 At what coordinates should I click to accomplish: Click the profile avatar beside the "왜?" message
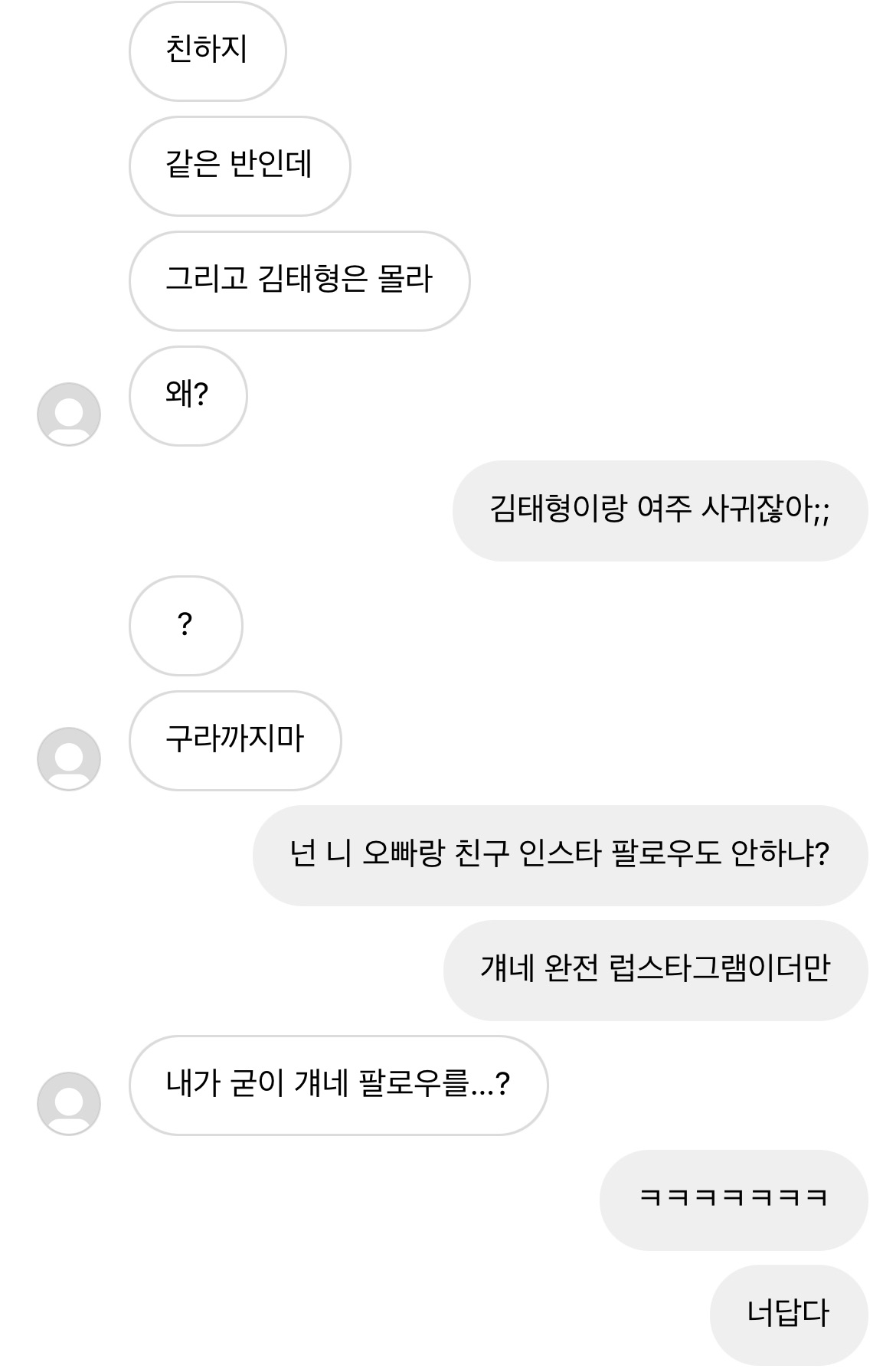click(69, 414)
